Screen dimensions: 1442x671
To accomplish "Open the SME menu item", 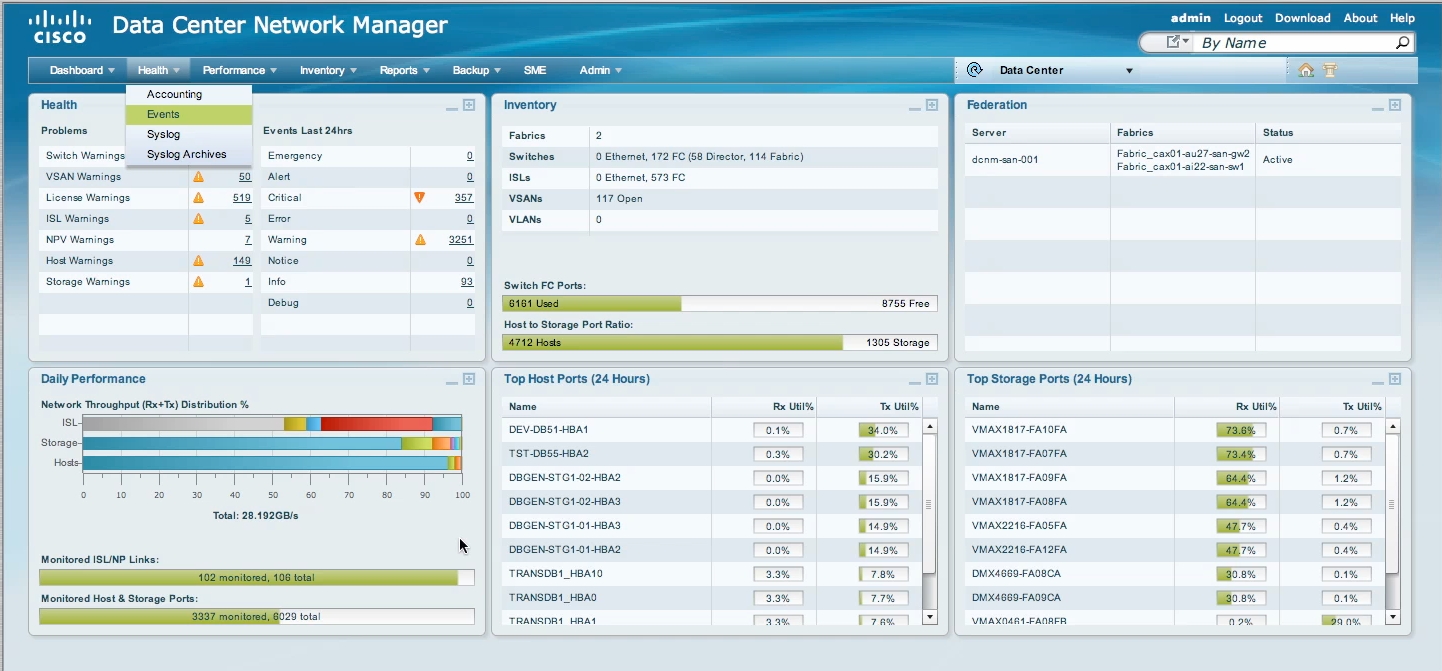I will [535, 70].
